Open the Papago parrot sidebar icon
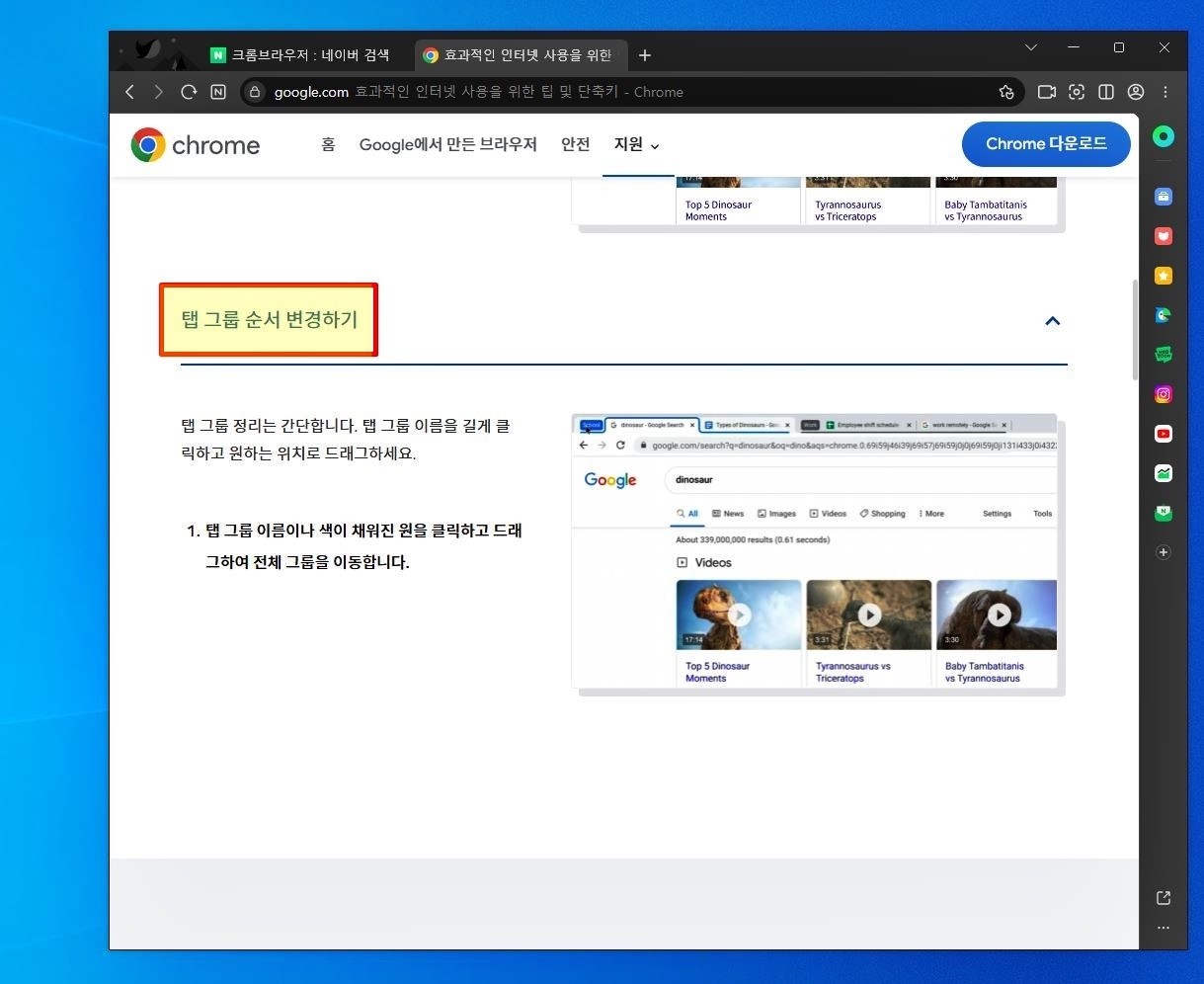This screenshot has height=984, width=1204. [x=1164, y=315]
